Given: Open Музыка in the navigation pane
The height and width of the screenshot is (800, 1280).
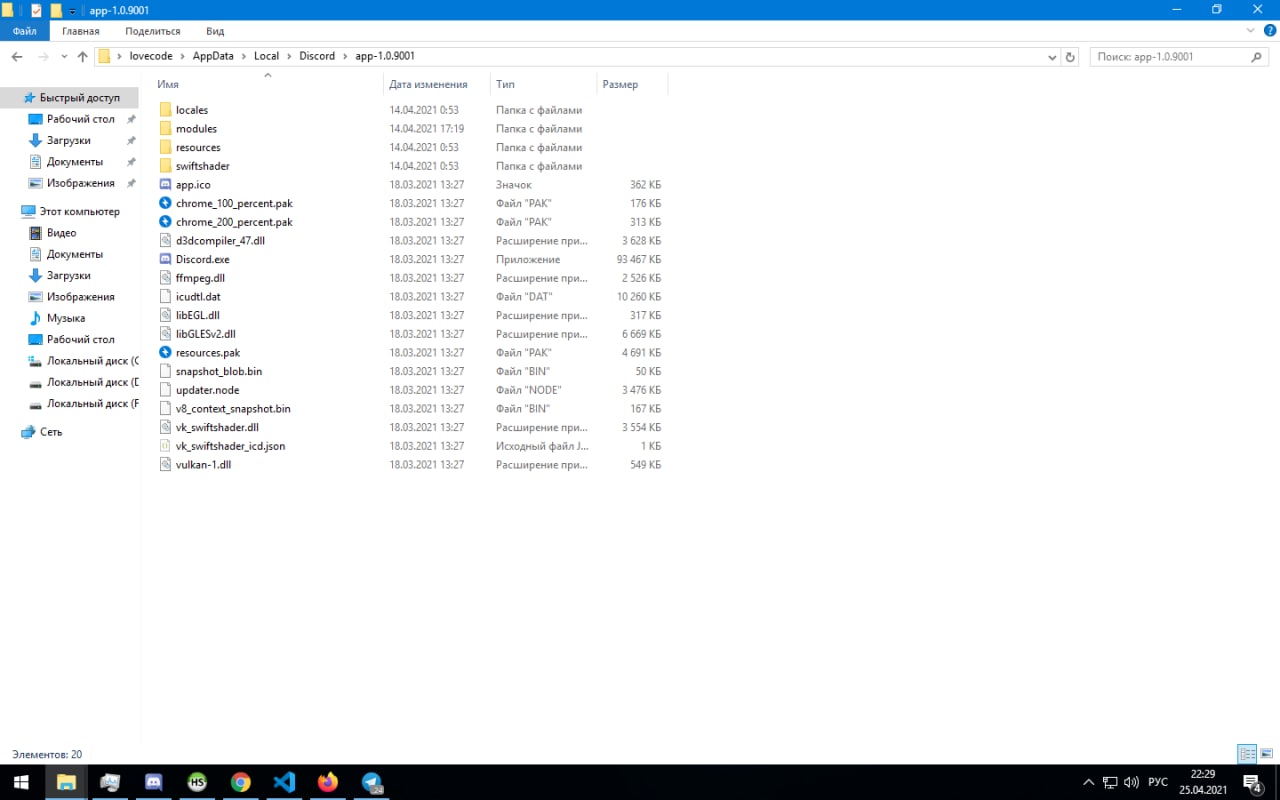Looking at the screenshot, I should 66,318.
